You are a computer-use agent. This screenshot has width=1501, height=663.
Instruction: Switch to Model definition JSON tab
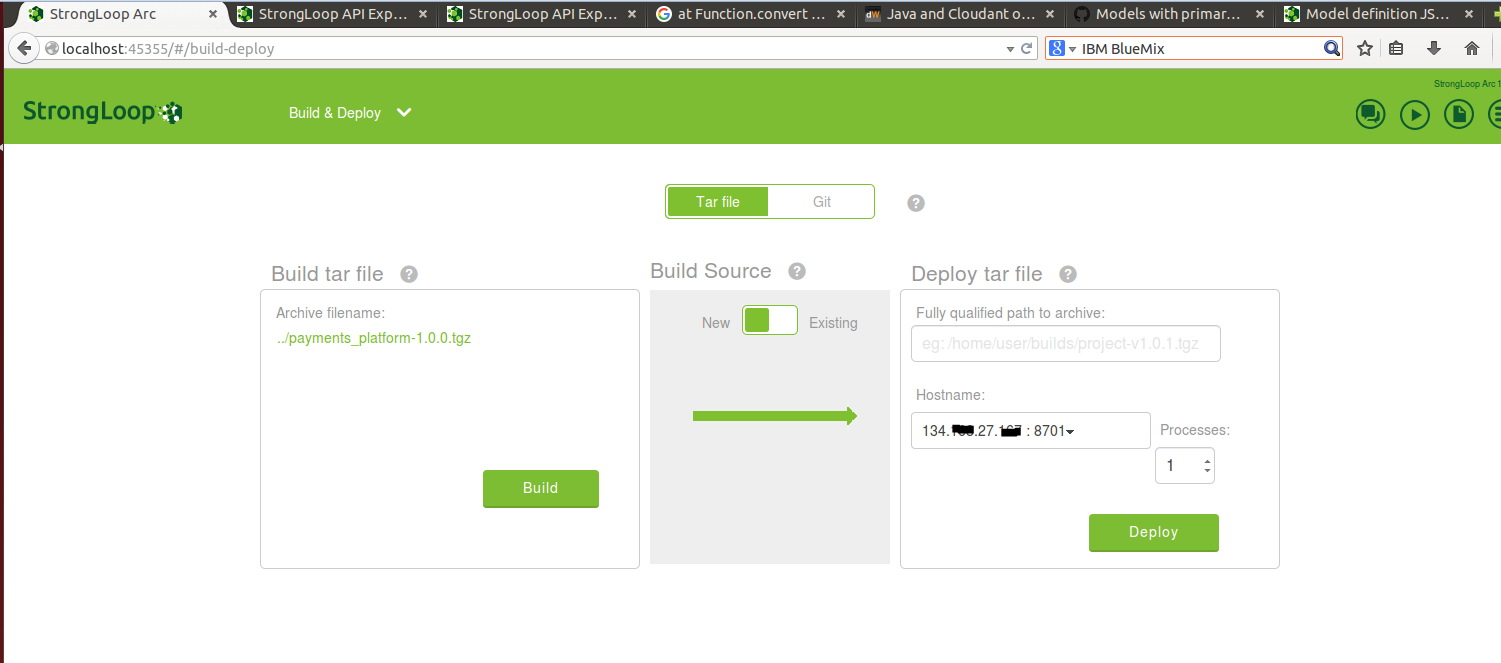(x=1379, y=15)
